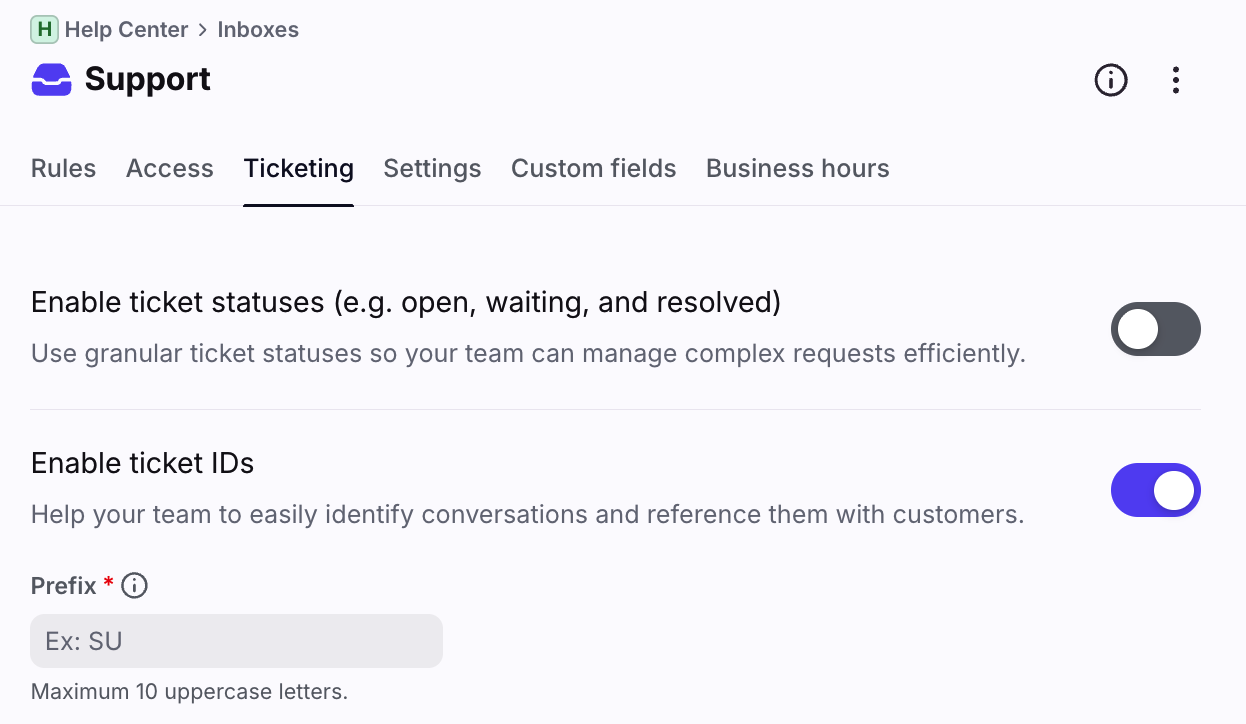This screenshot has width=1246, height=724.
Task: Click the info icon next to Prefix
Action: [x=134, y=586]
